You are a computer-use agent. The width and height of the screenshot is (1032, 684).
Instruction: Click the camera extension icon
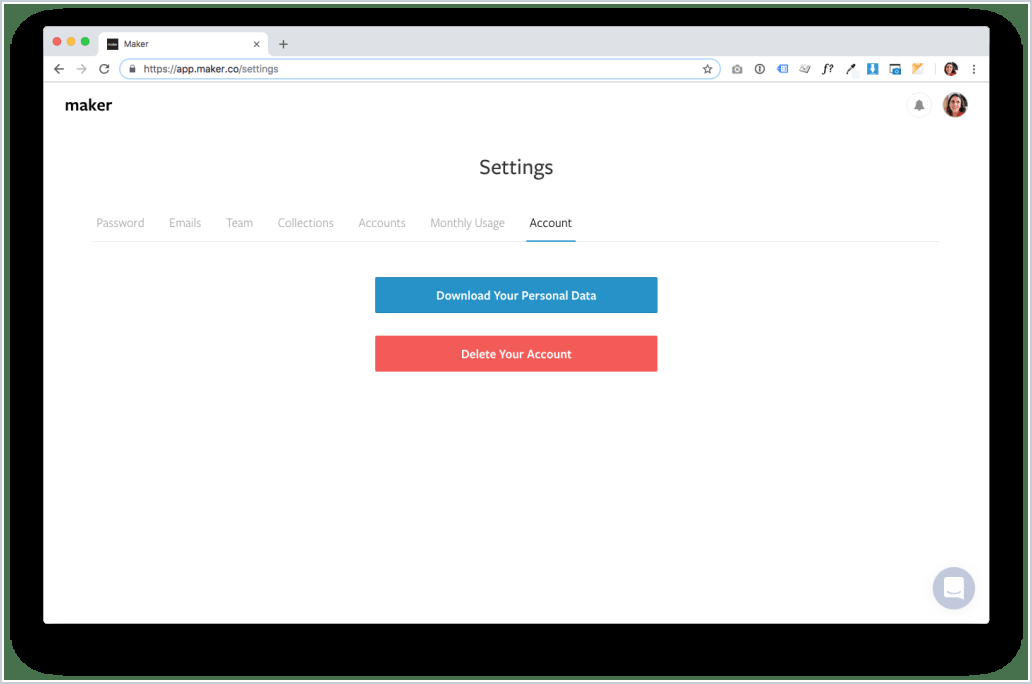[737, 69]
